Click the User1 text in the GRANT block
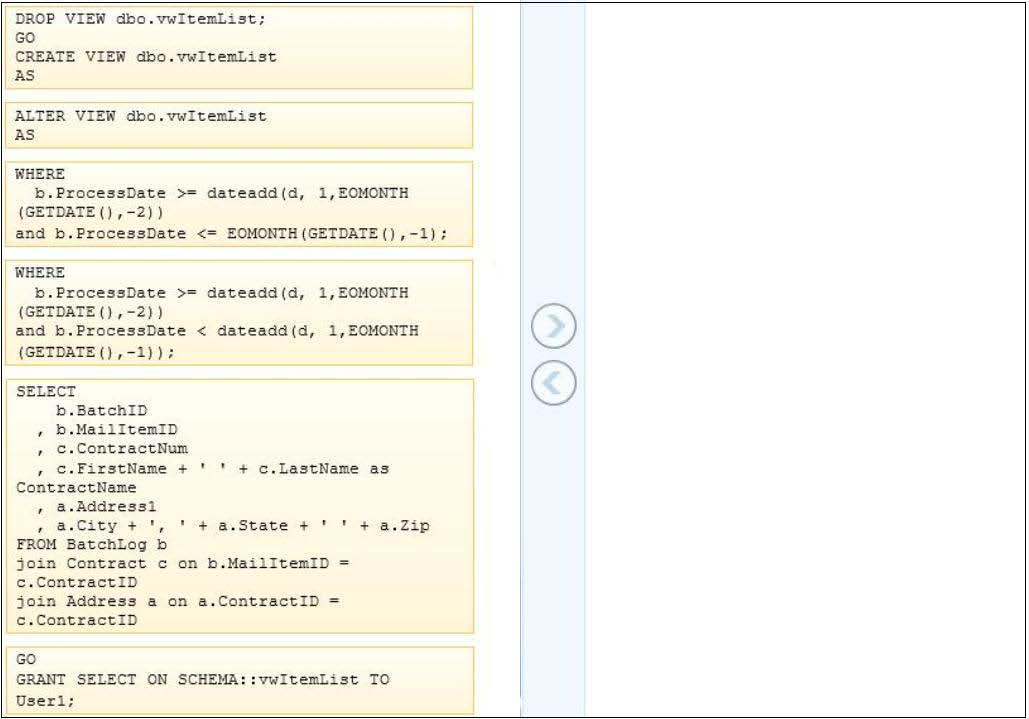The image size is (1029, 719). (35, 698)
